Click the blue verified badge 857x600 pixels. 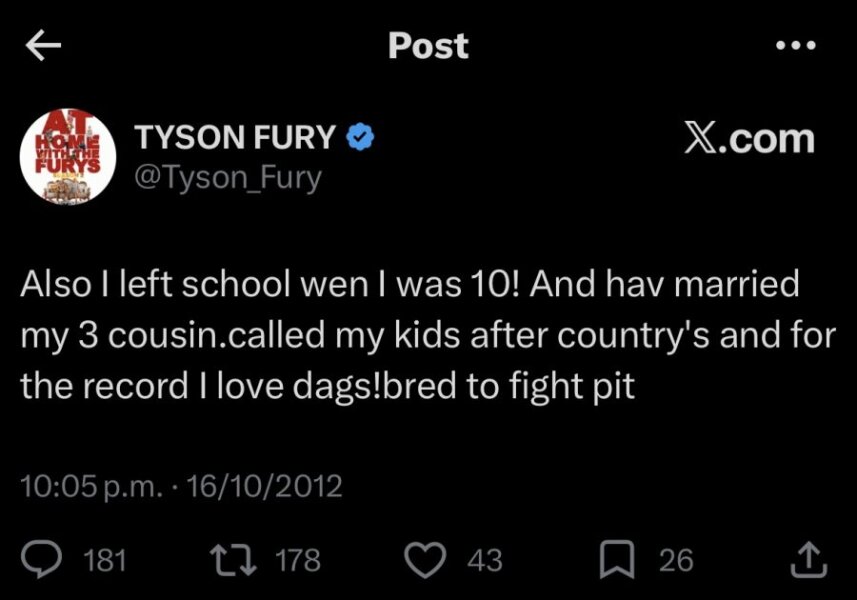(360, 138)
